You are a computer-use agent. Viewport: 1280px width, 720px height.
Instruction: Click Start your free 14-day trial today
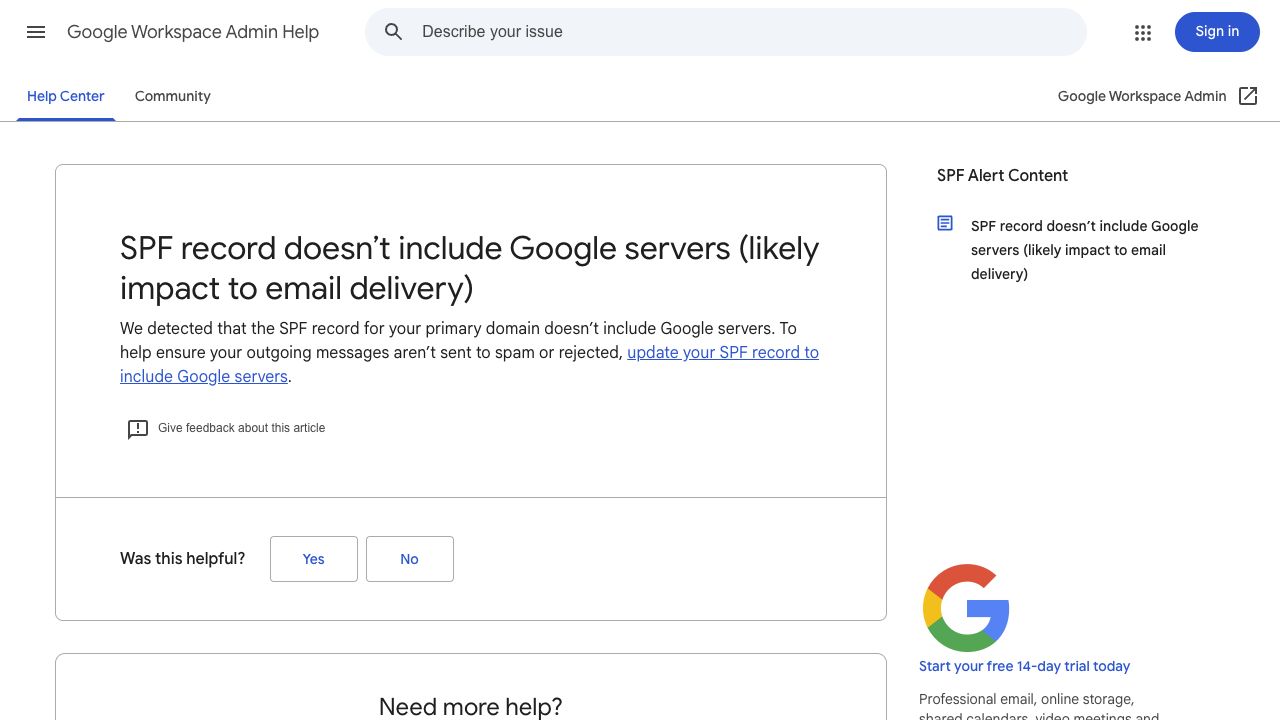[1024, 666]
